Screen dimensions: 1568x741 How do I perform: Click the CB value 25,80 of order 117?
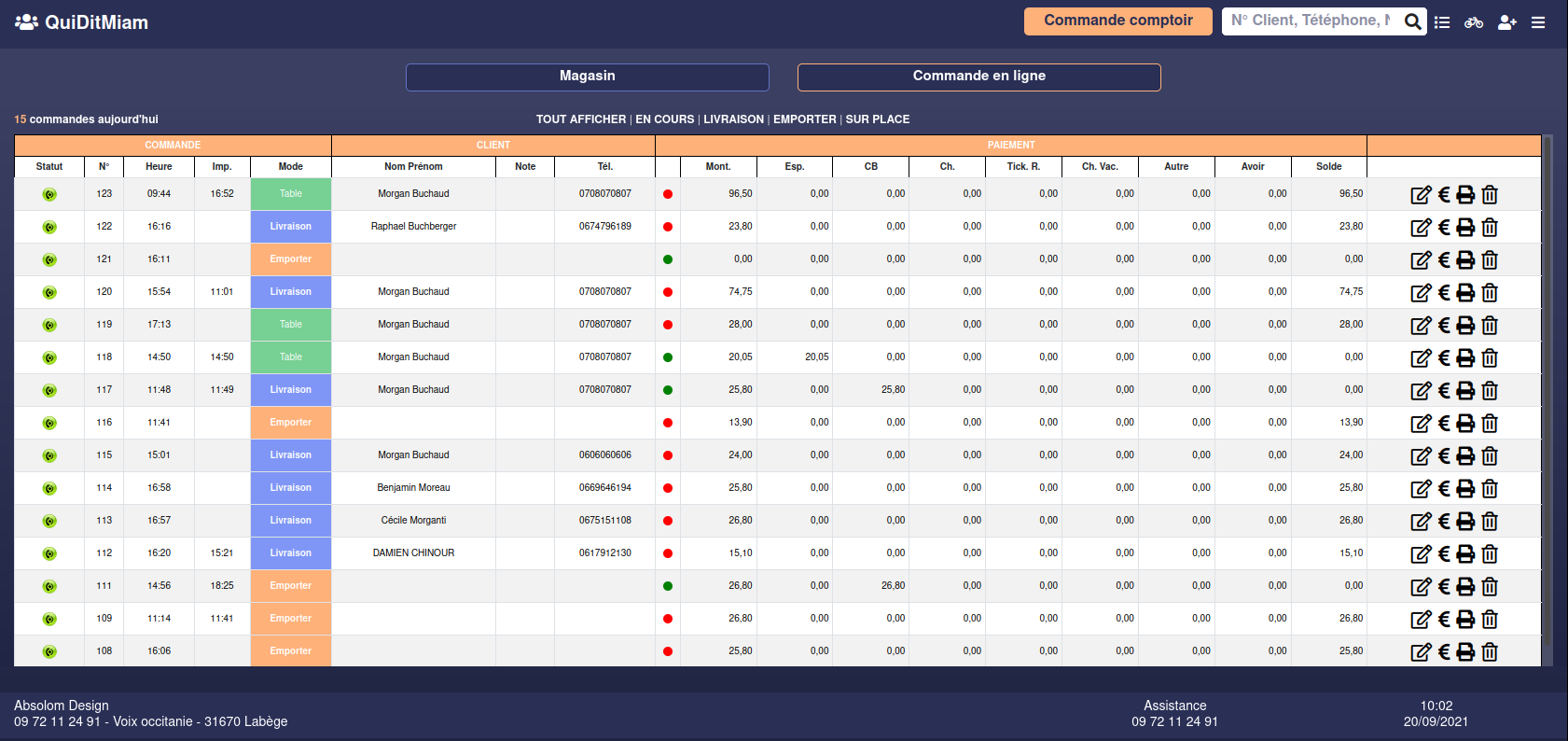894,390
